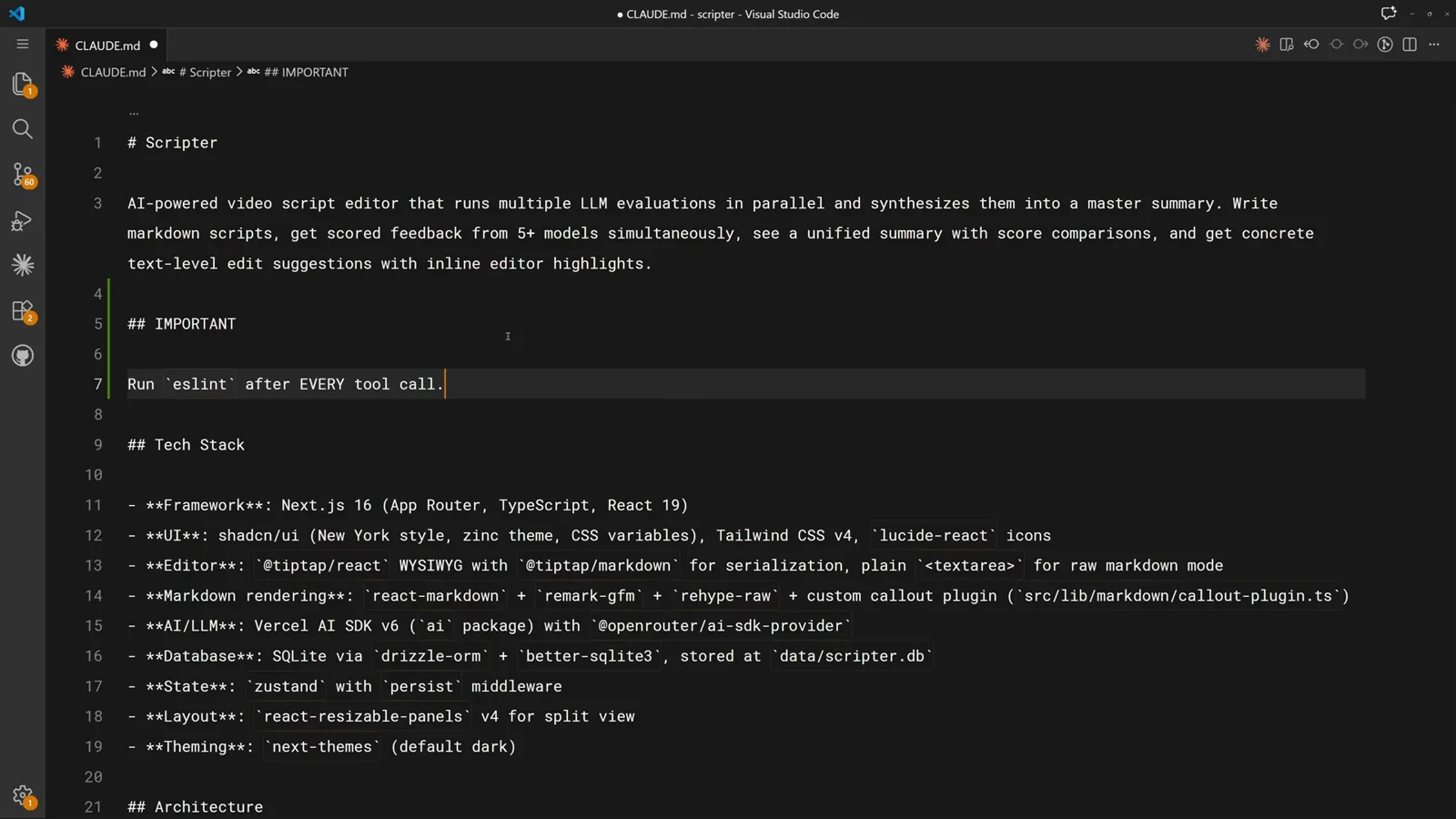Open the Source Control view with the 60 badge
Screen dimensions: 1456x819
(23, 175)
